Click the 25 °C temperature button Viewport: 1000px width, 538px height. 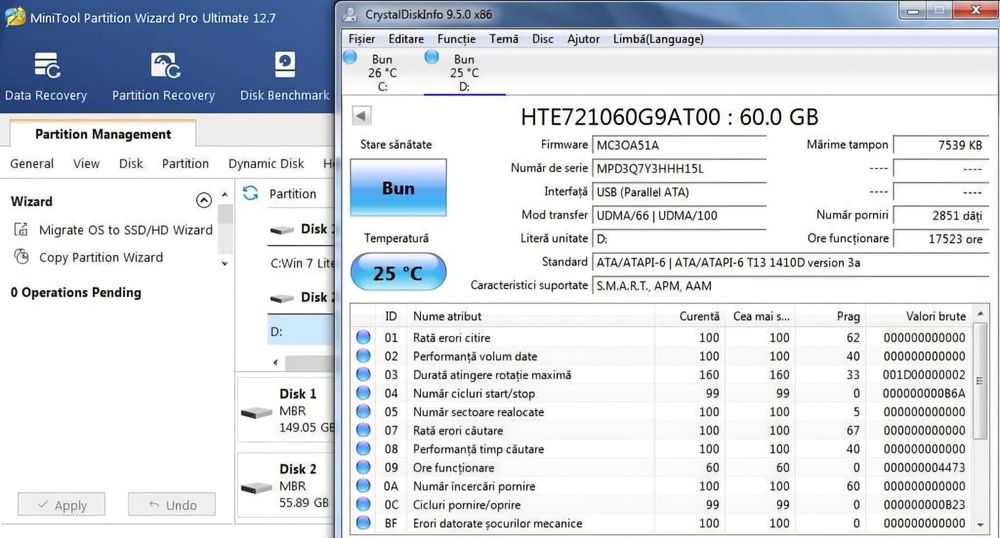pos(398,273)
